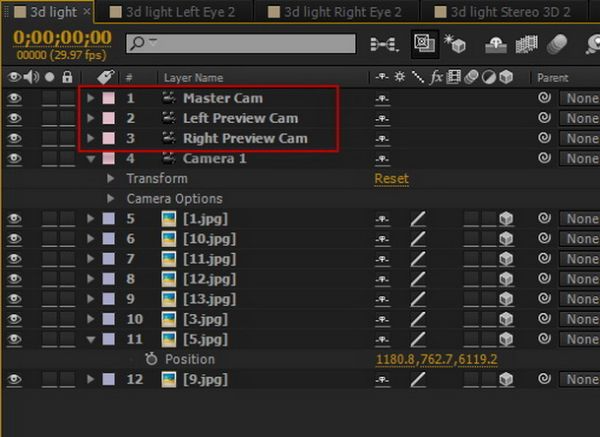This screenshot has width=600, height=437.
Task: Open the Composition Mini-Flowchart icon
Action: [384, 44]
